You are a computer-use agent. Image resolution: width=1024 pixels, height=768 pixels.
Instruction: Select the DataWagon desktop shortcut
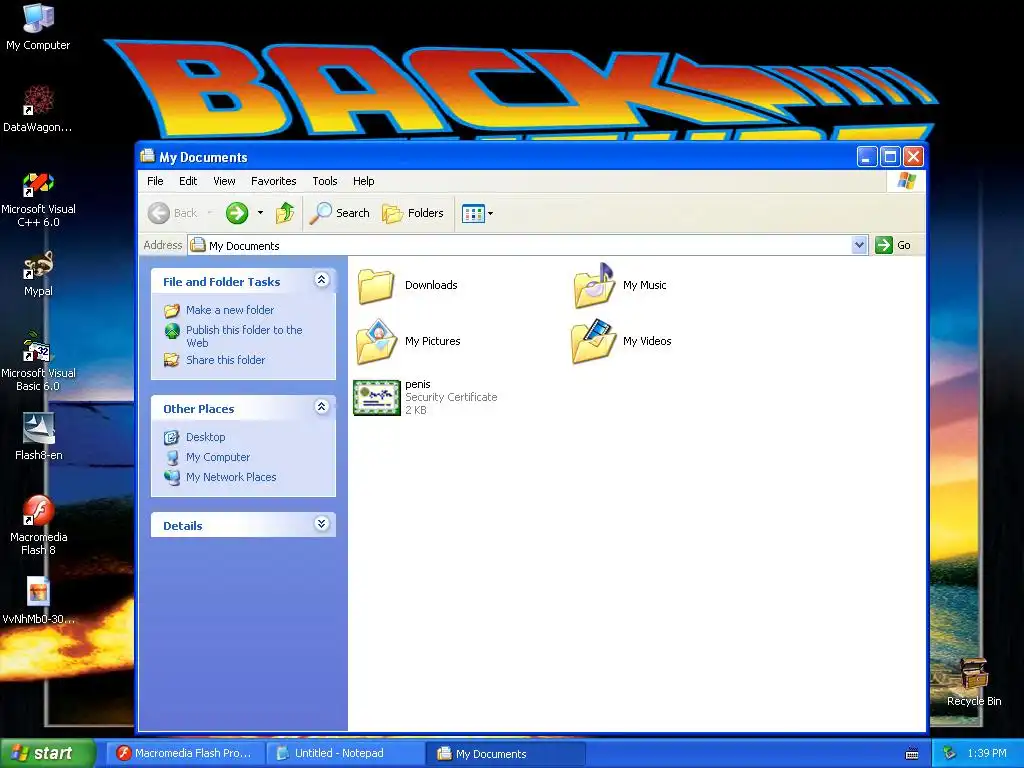[38, 108]
